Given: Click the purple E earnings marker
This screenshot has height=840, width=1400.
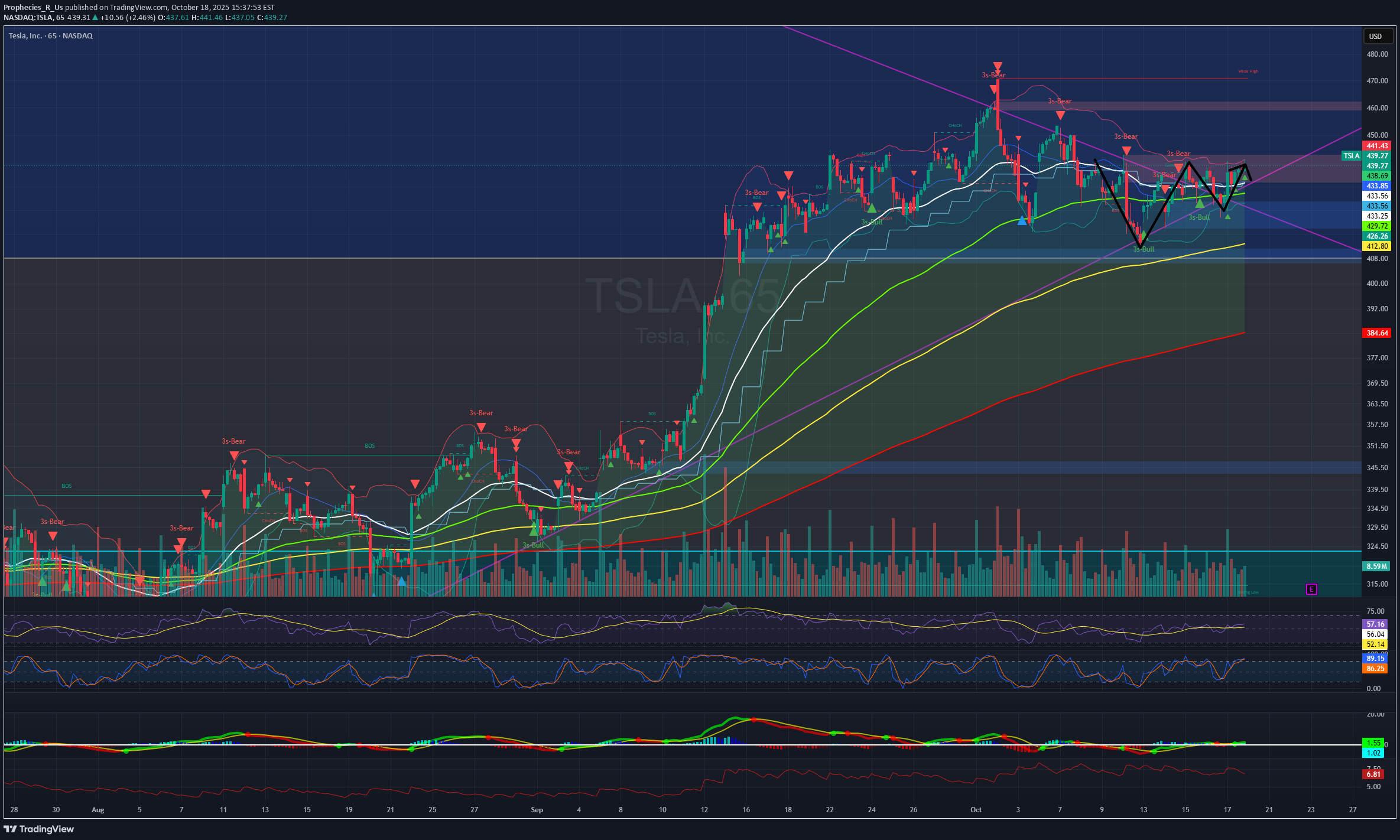Looking at the screenshot, I should click(x=1311, y=589).
